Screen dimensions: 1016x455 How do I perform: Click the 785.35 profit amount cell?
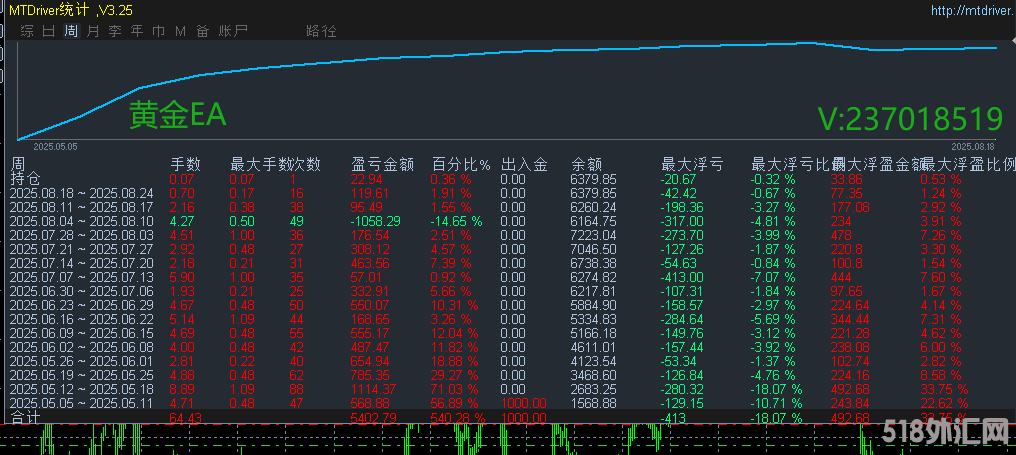pyautogui.click(x=371, y=375)
